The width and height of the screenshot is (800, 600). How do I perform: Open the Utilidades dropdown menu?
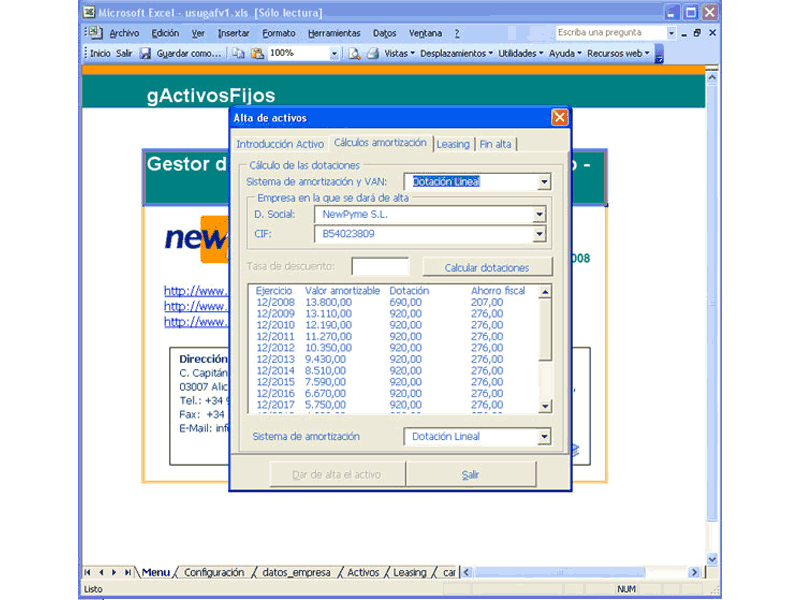pos(520,53)
